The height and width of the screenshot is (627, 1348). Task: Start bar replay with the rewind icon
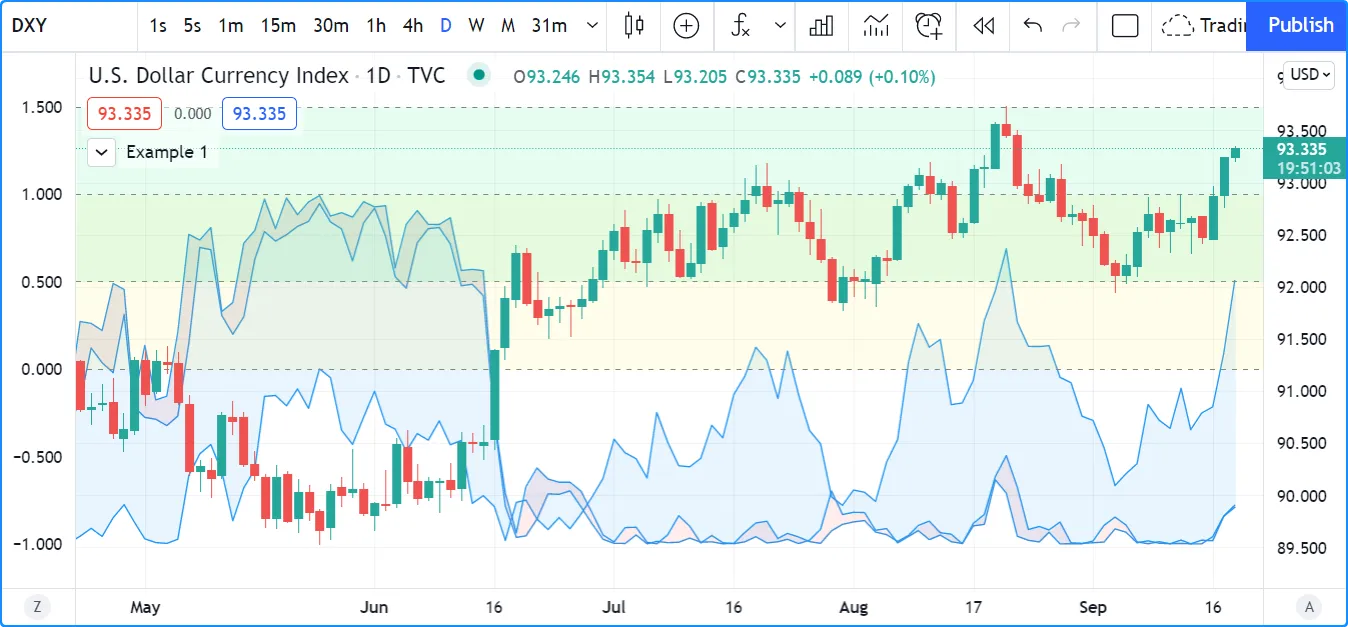pos(984,26)
